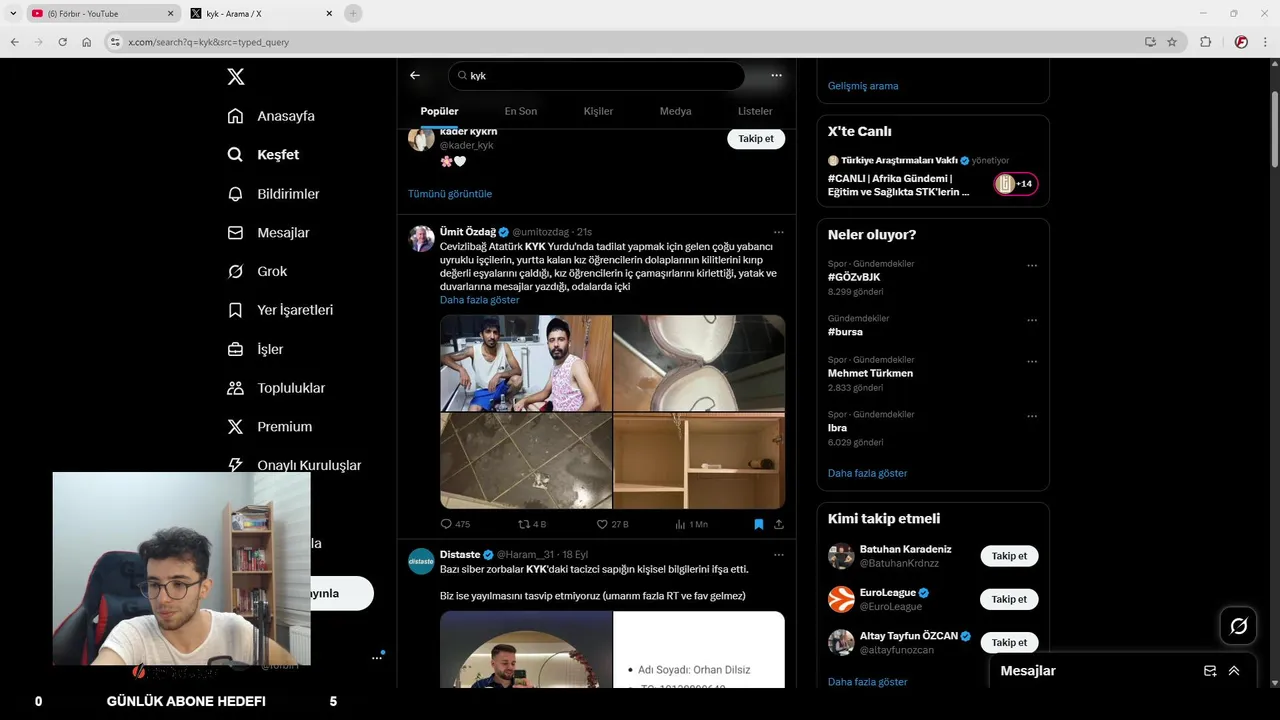Viewport: 1280px width, 720px height.
Task: Open Grok icon in sidebar
Action: tap(235, 271)
